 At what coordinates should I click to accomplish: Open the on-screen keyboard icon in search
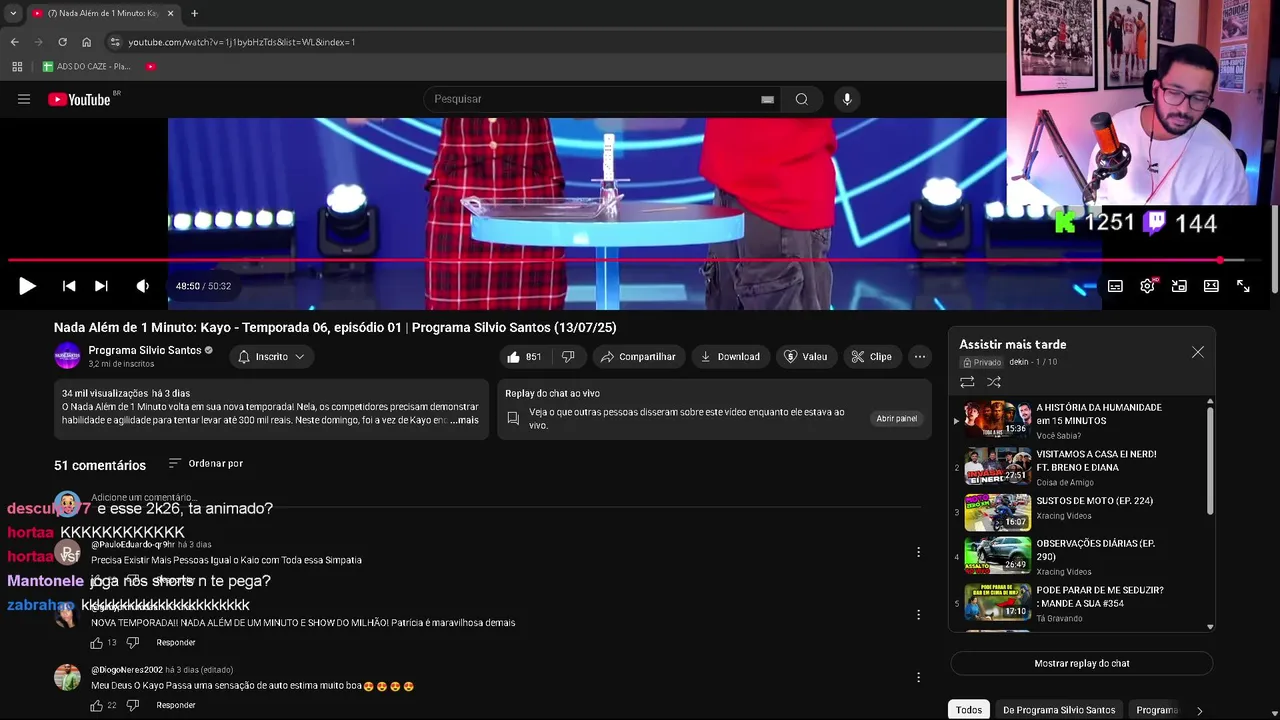[x=767, y=99]
